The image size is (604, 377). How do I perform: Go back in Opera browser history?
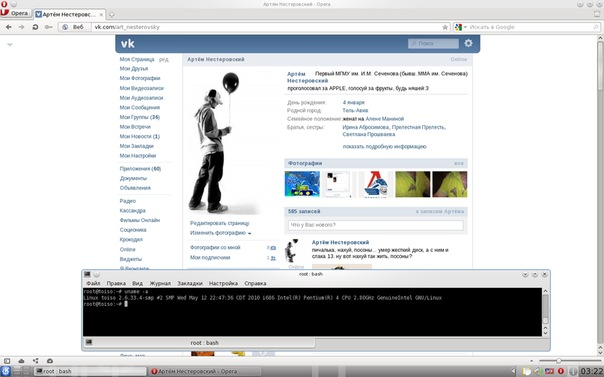8,27
